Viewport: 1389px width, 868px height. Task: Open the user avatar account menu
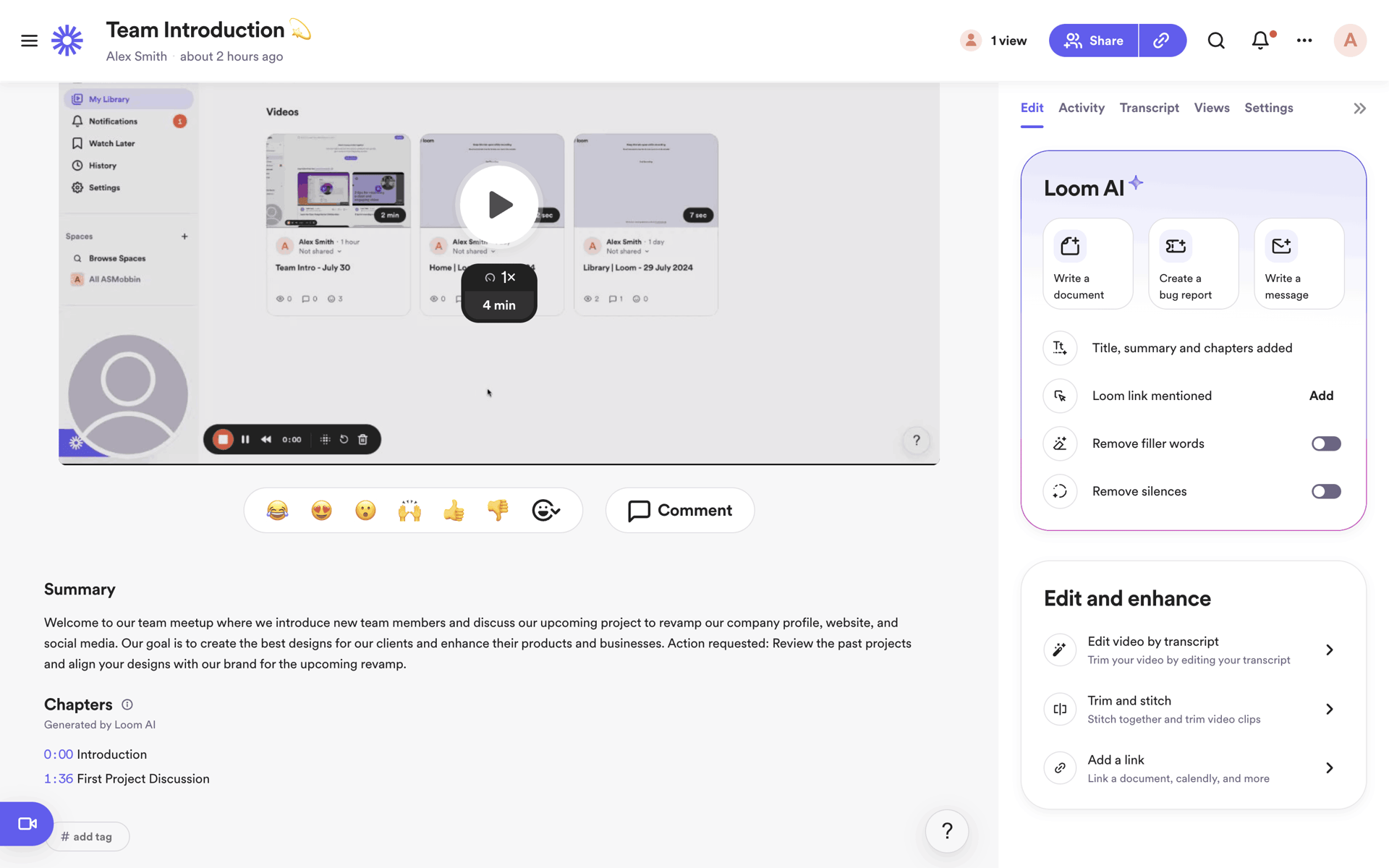pyautogui.click(x=1350, y=41)
